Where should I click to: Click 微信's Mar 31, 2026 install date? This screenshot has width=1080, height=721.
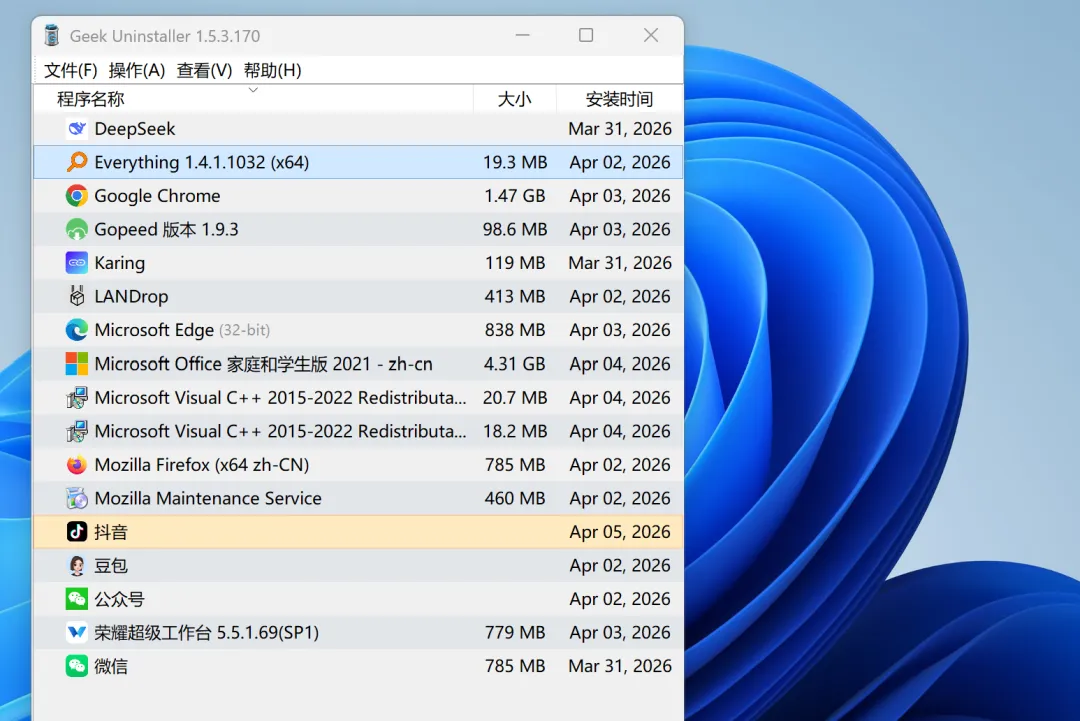(x=620, y=666)
